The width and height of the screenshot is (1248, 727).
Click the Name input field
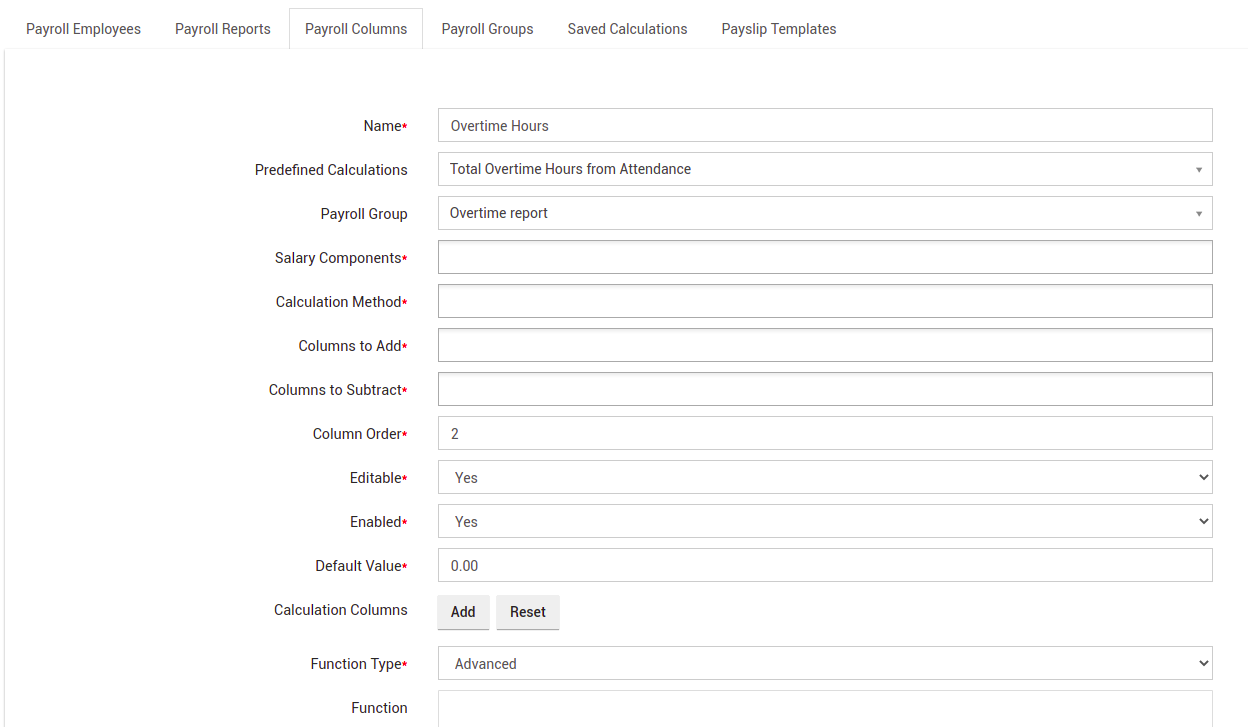[x=825, y=125]
